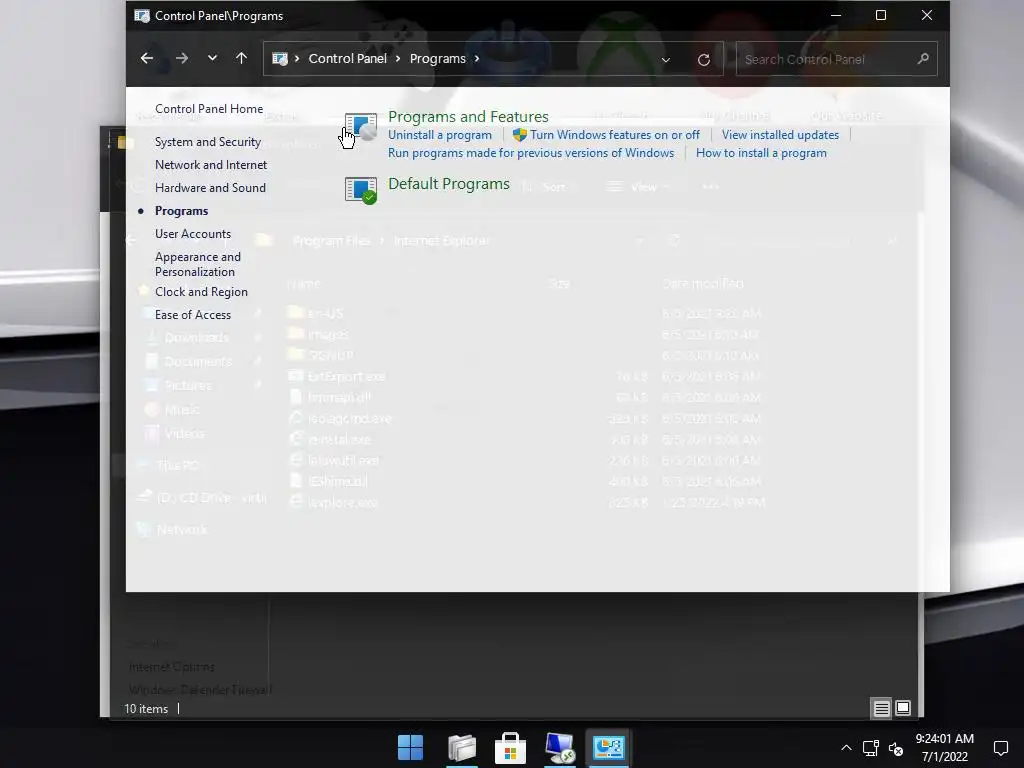Screen dimensions: 1024x768
Task: Refresh the Control Panel view
Action: [x=703, y=59]
